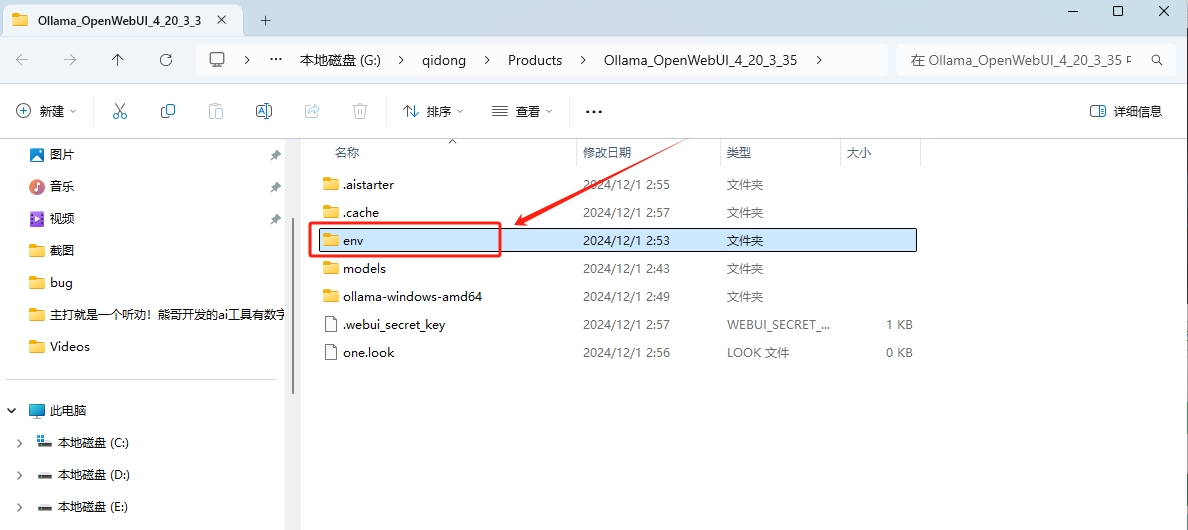Collapse the 此电脑 tree node
Viewport: 1188px width, 530px height.
(x=12, y=410)
